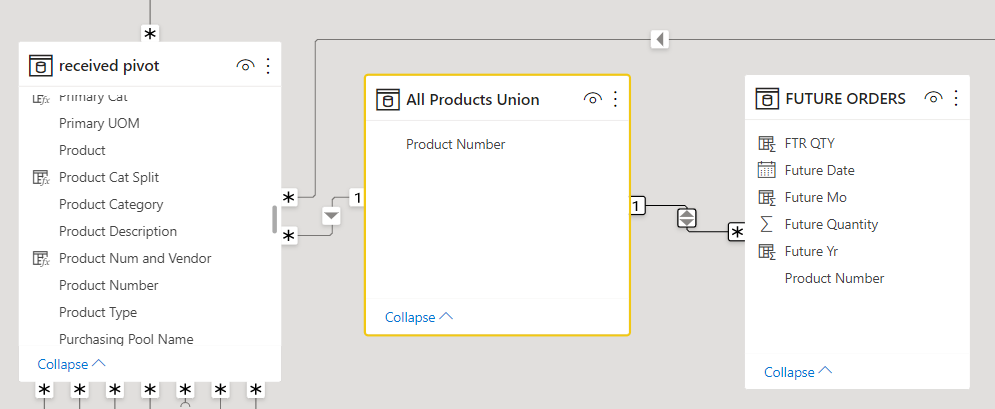Select the bidirectional filter relationship icon
Image resolution: width=995 pixels, height=409 pixels.
click(687, 218)
